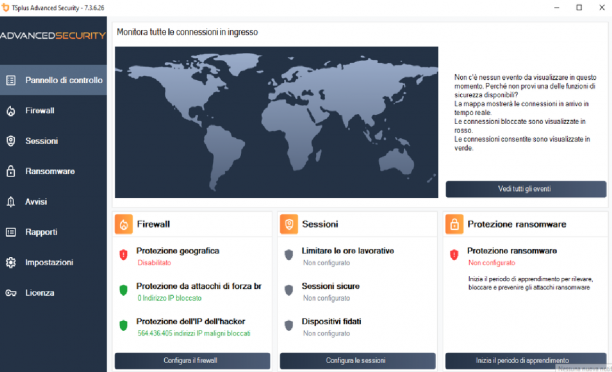The height and width of the screenshot is (372, 612).
Task: Click red shield beside Protezione geografica
Action: point(123,255)
